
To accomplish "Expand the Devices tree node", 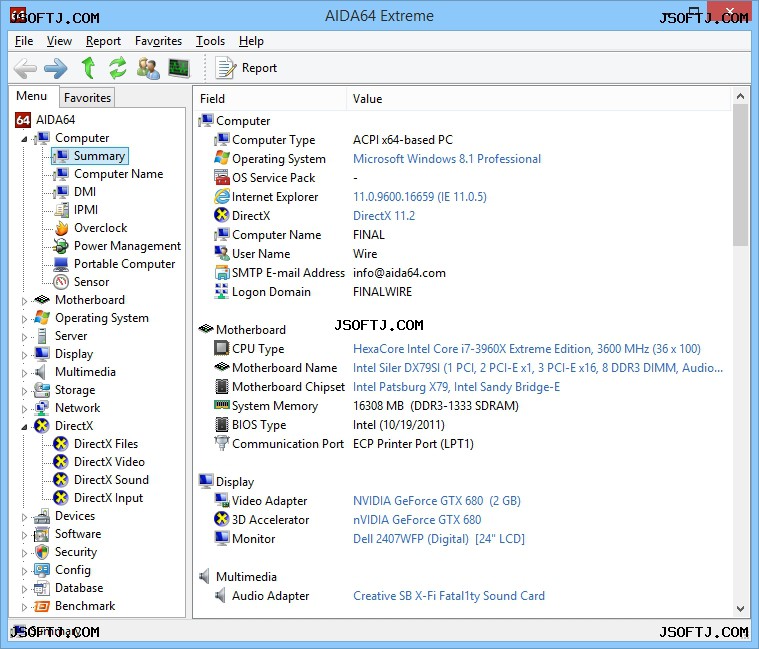I will [24, 517].
